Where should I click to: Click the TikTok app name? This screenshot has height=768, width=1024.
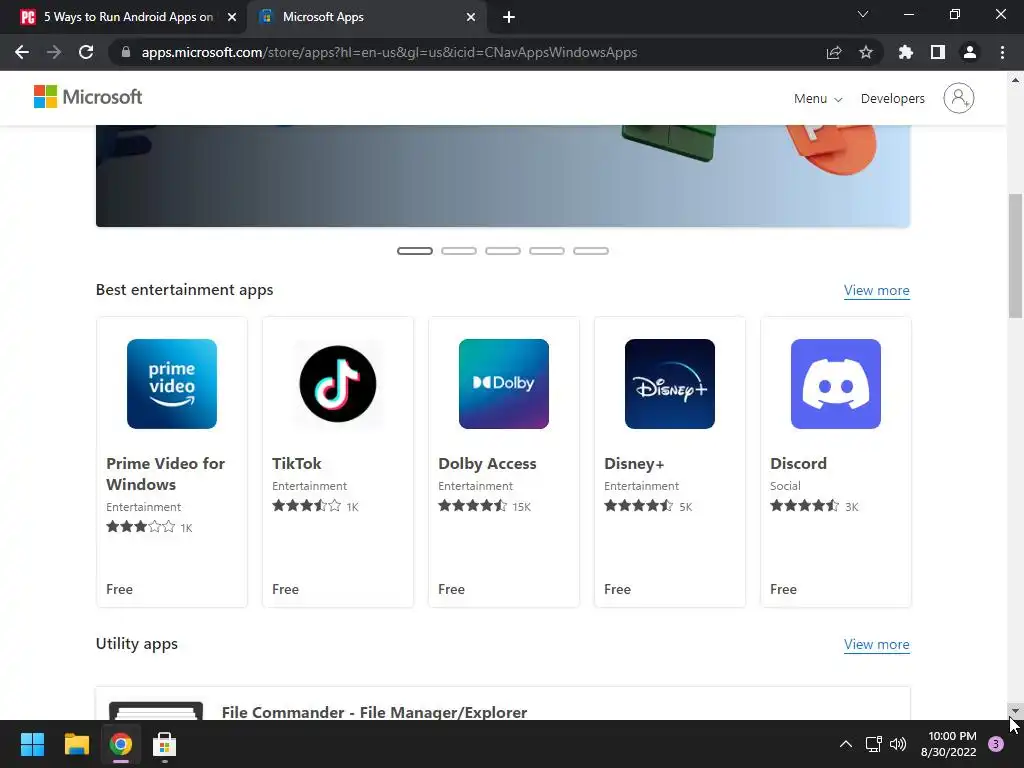pyautogui.click(x=296, y=464)
